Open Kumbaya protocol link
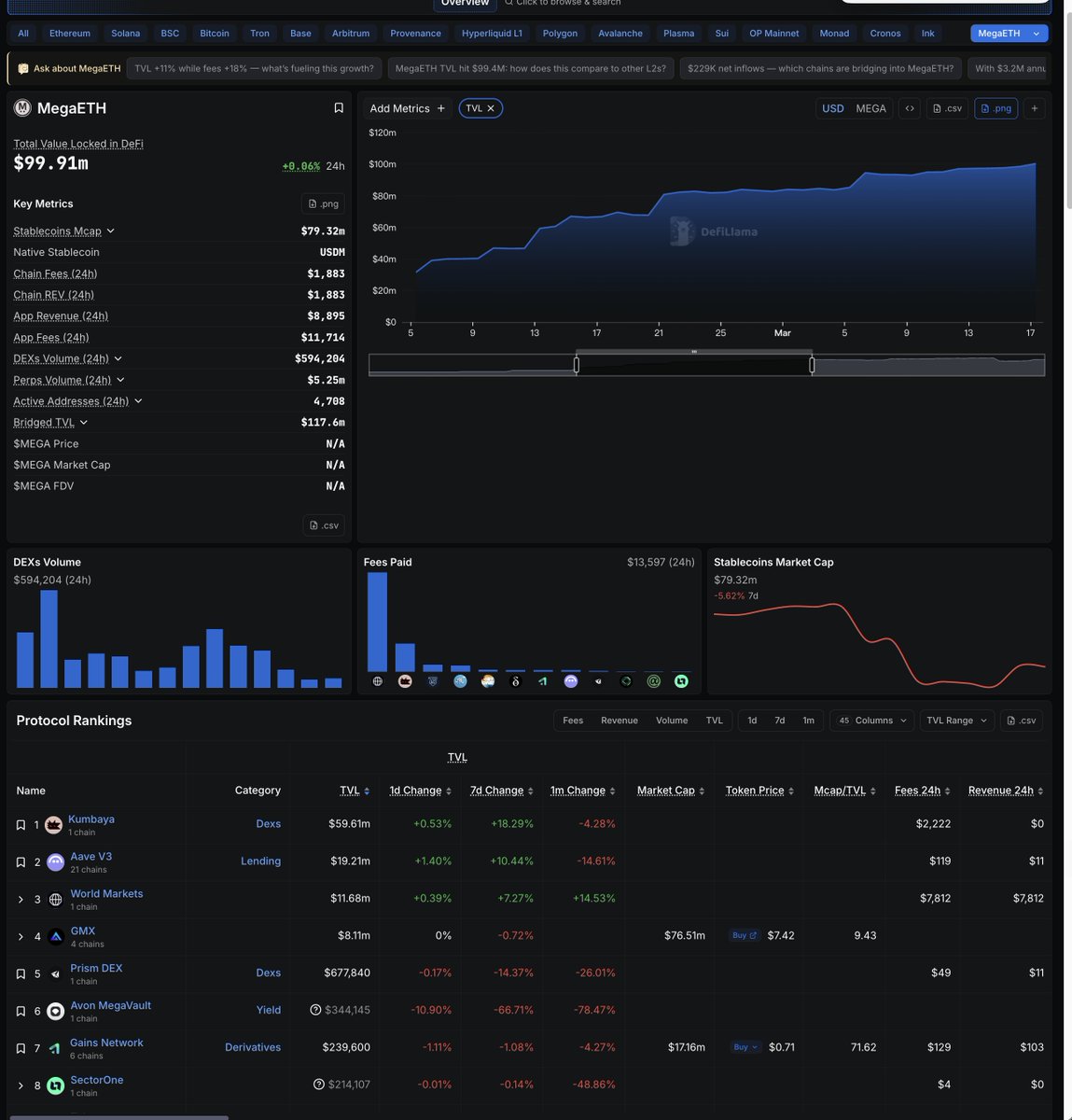The width and height of the screenshot is (1072, 1120). [x=91, y=819]
